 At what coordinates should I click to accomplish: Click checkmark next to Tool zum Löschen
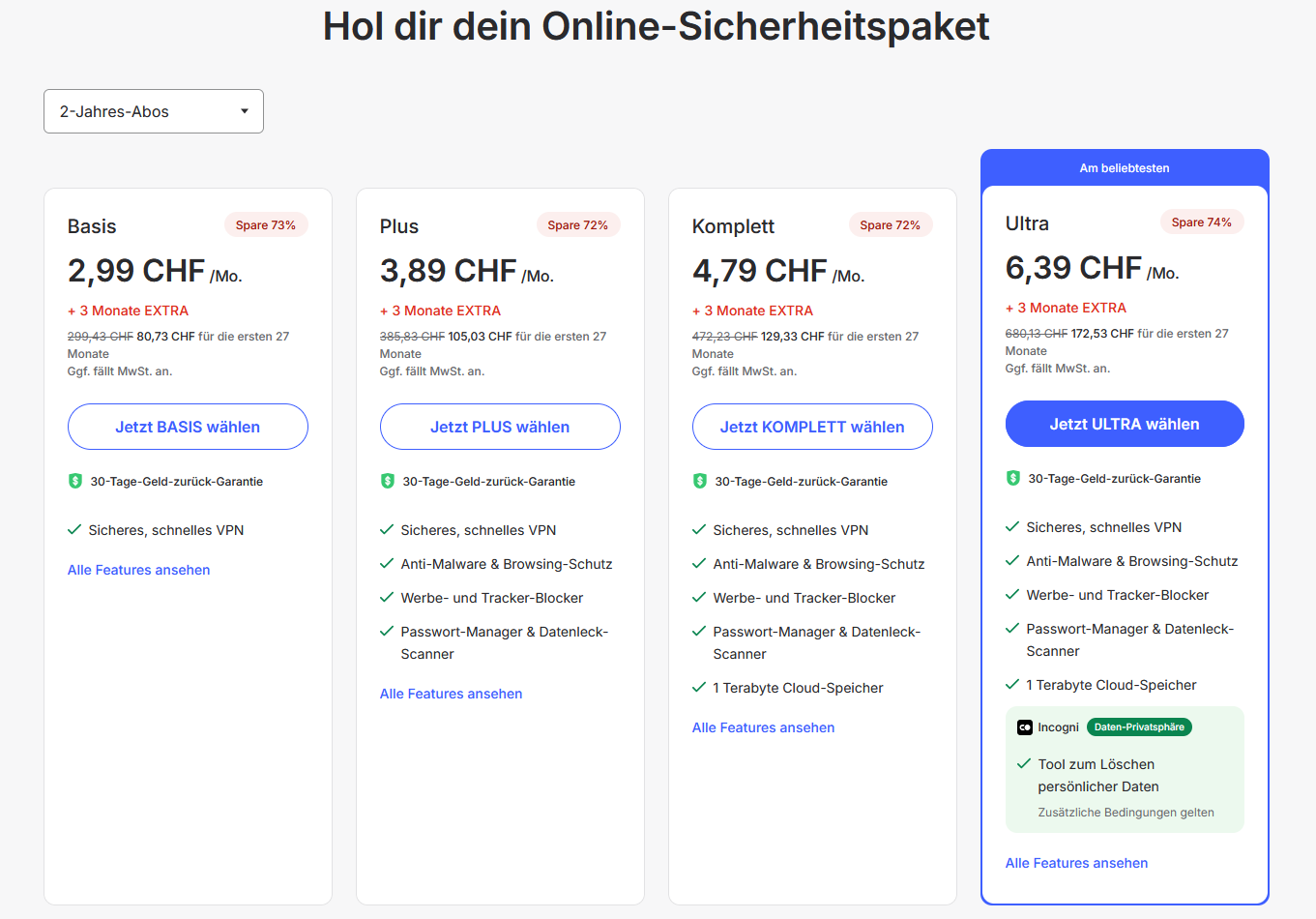pyautogui.click(x=1024, y=764)
